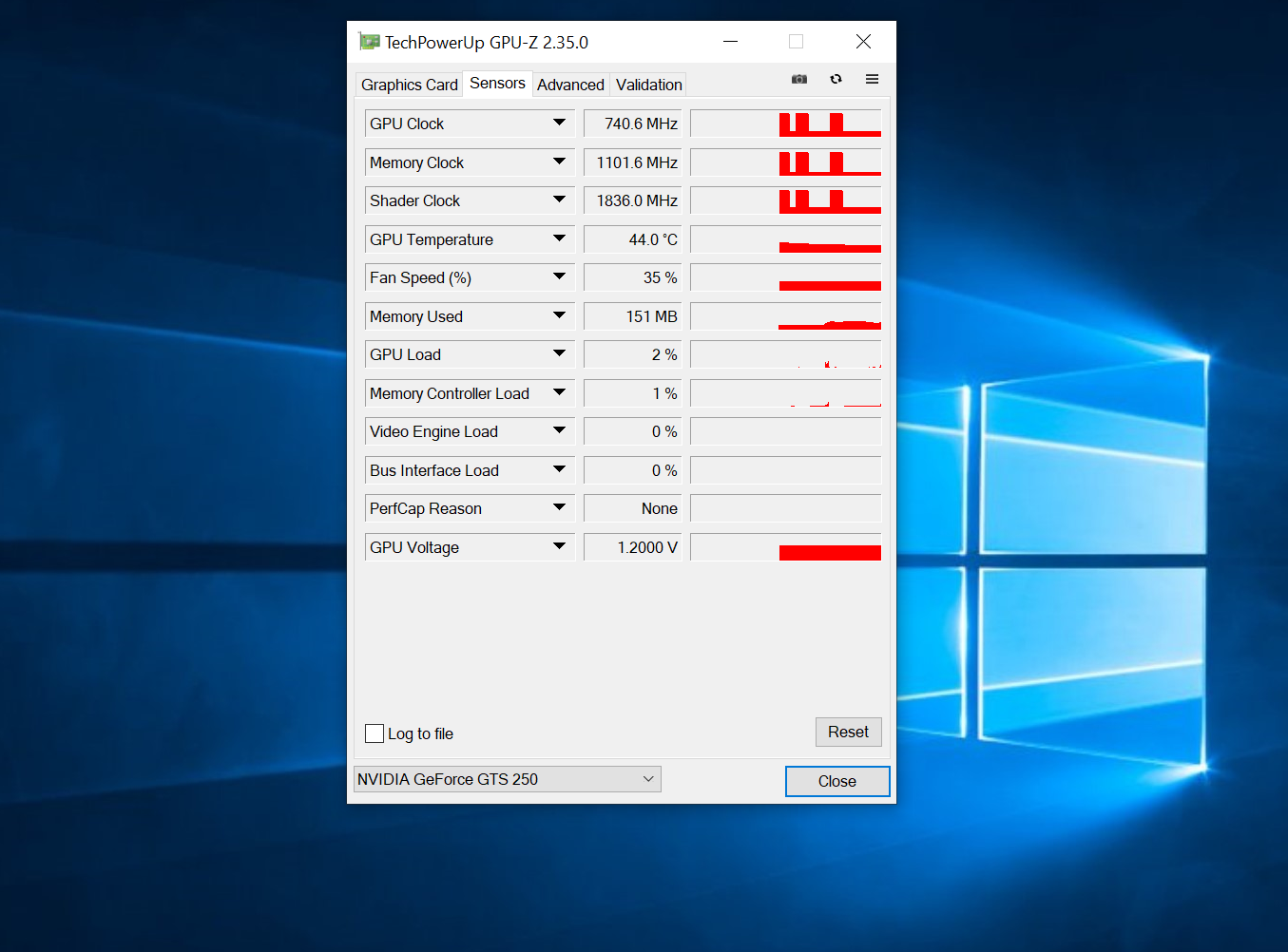
Task: Click the Memory Used history graph
Action: (786, 316)
